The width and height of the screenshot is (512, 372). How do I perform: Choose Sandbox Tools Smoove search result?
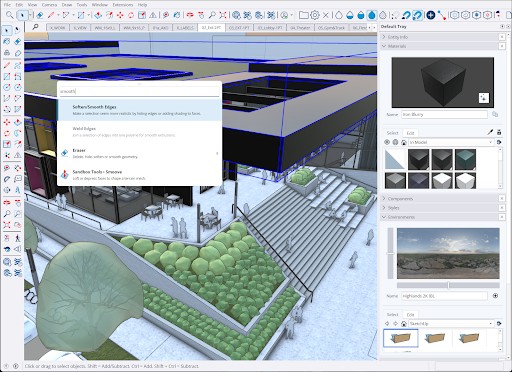click(139, 175)
